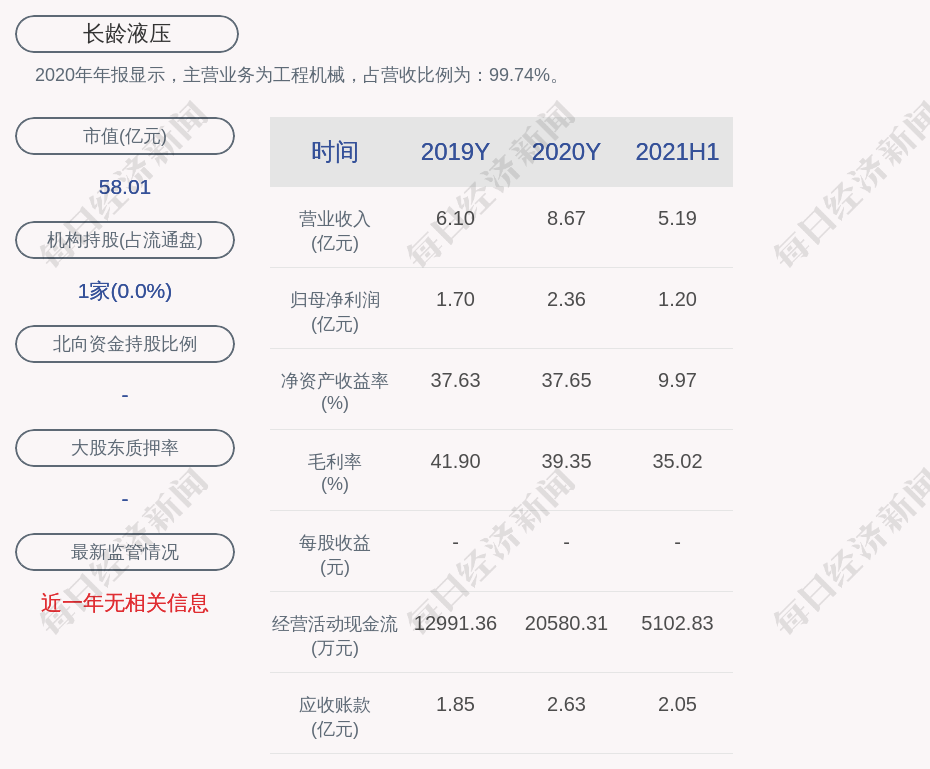Select the 2020Y column header
This screenshot has height=769, width=930.
click(x=566, y=152)
